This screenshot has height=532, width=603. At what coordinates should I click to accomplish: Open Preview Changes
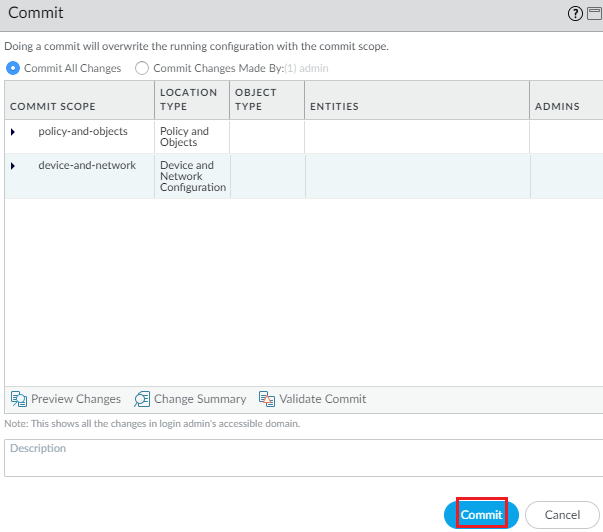[66, 399]
